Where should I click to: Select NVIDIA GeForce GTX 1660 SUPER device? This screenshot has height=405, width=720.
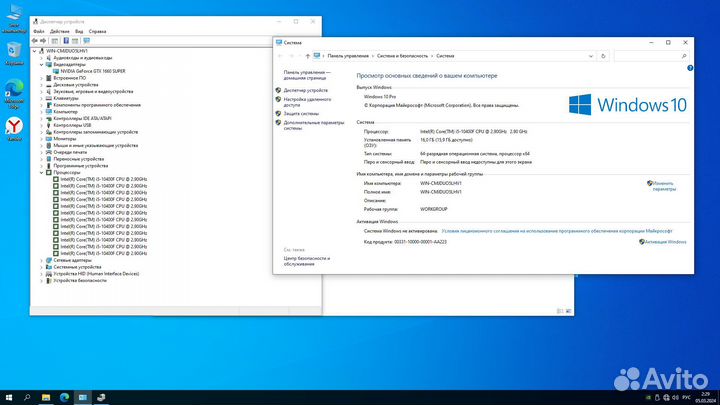tap(93, 71)
